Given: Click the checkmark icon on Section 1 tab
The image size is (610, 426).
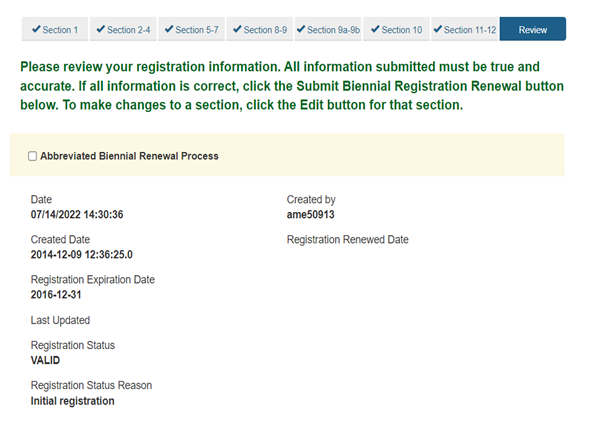Looking at the screenshot, I should pyautogui.click(x=36, y=29).
